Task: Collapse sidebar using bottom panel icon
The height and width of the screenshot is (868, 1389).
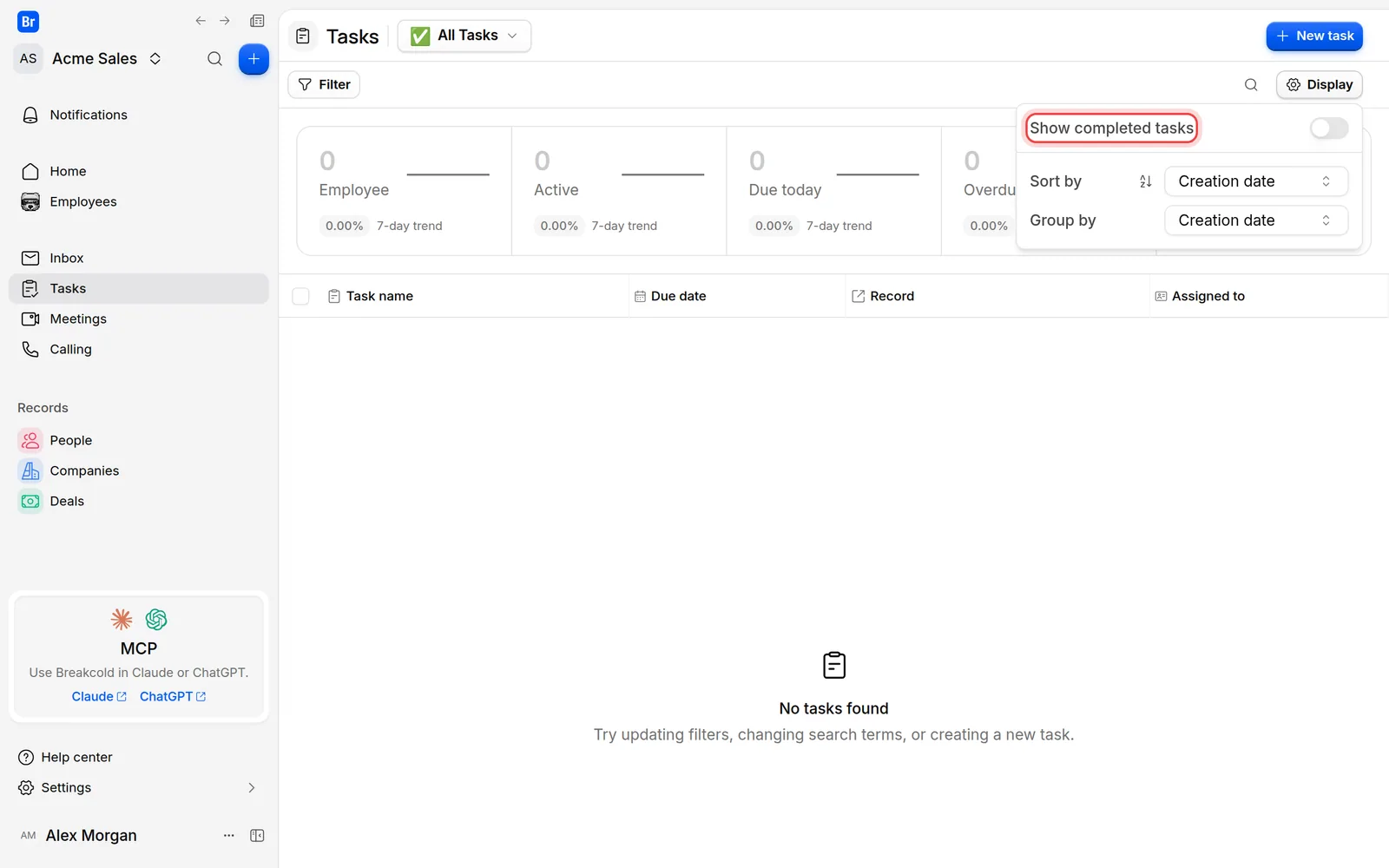Action: pos(257,836)
